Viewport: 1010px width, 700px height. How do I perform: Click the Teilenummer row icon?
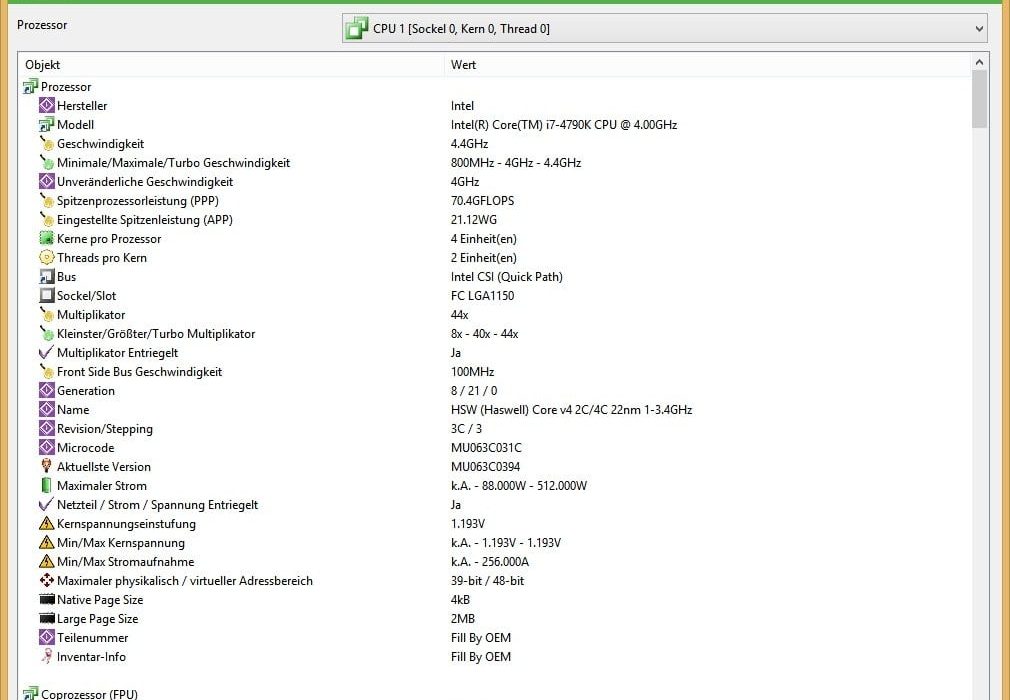(46, 637)
